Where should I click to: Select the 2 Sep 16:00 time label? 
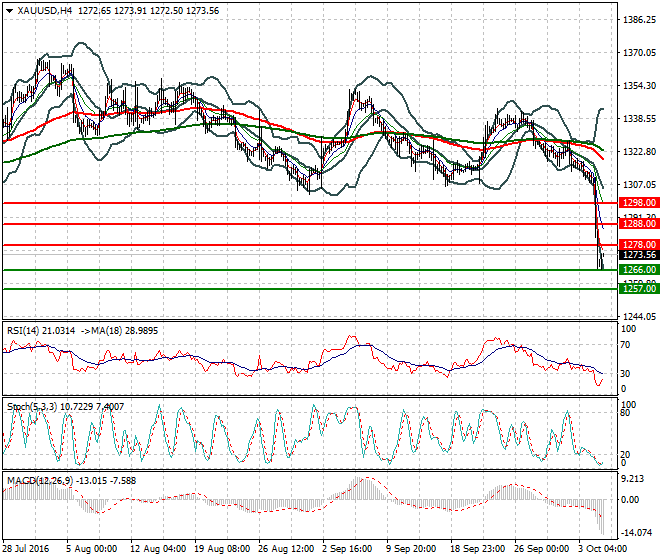[x=347, y=549]
